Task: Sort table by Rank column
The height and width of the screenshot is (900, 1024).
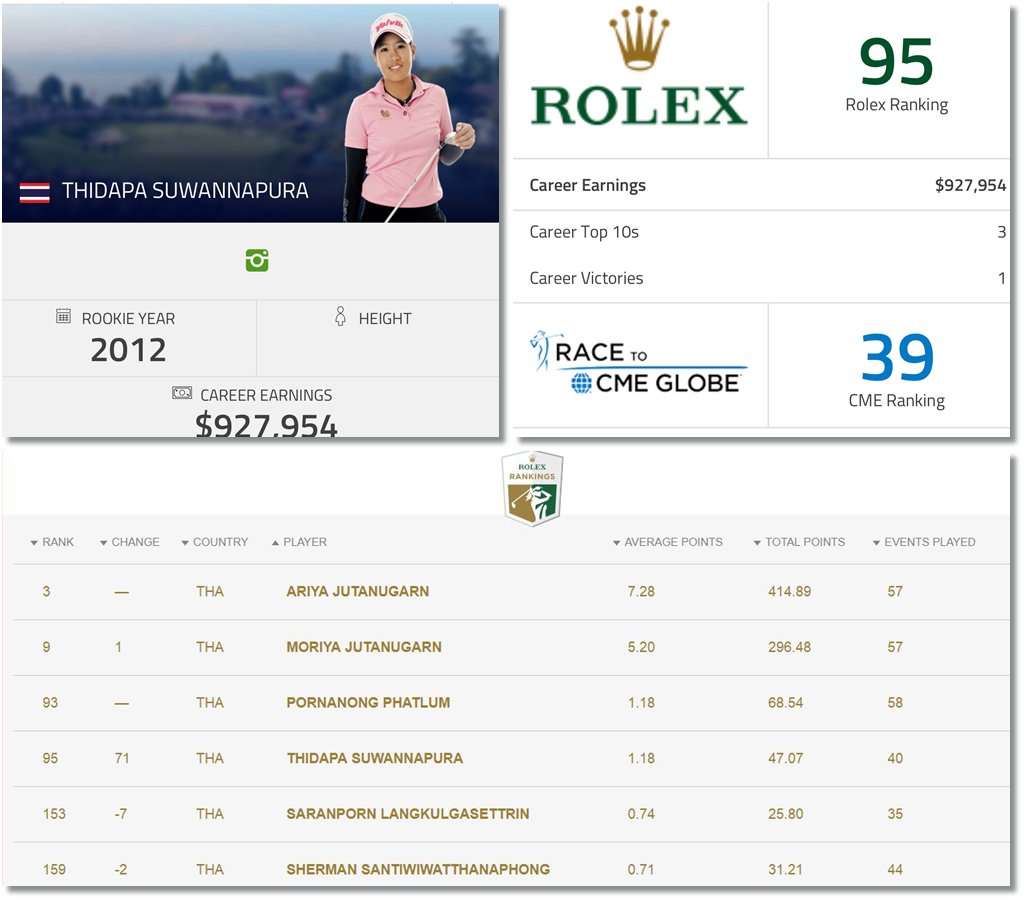Action: click(x=52, y=542)
